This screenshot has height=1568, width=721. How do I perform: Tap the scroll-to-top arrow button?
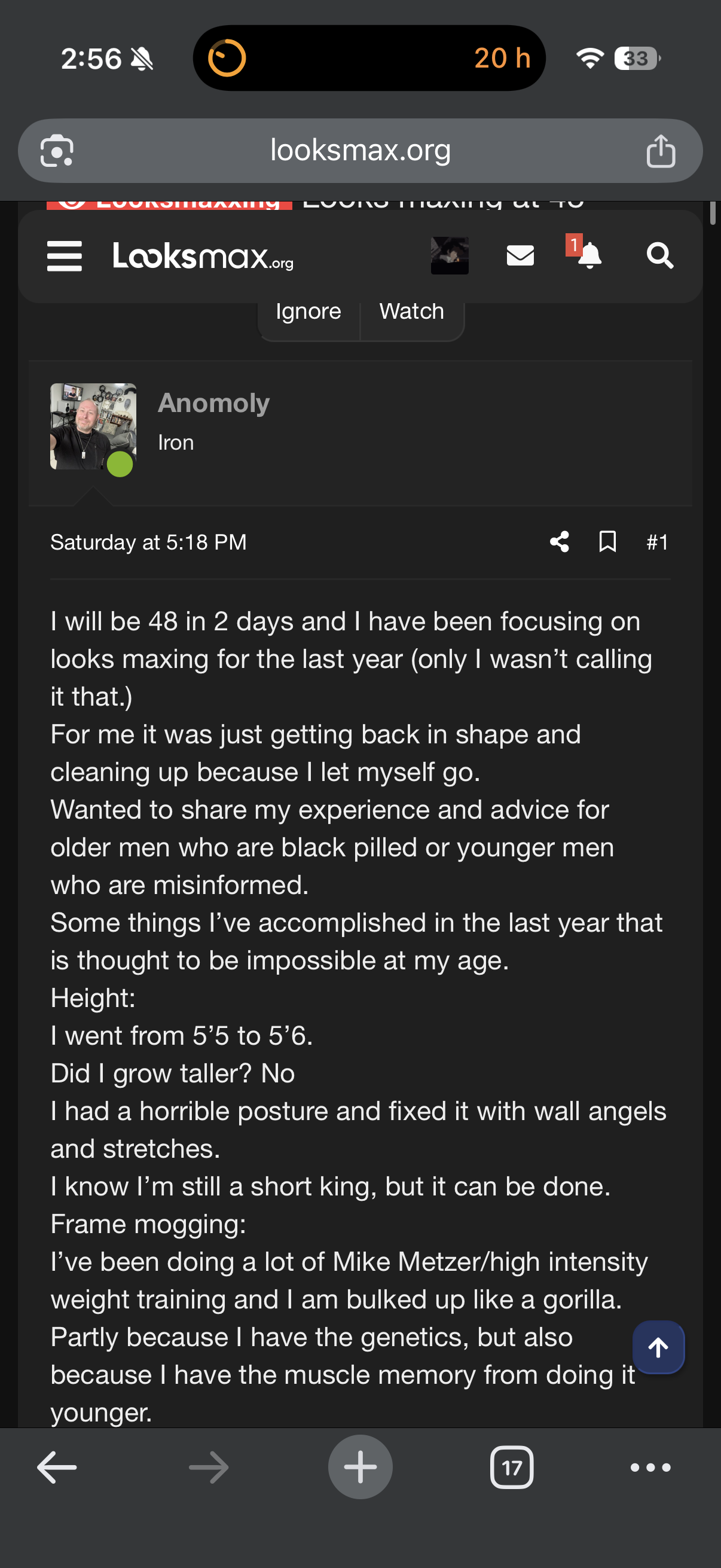658,1347
